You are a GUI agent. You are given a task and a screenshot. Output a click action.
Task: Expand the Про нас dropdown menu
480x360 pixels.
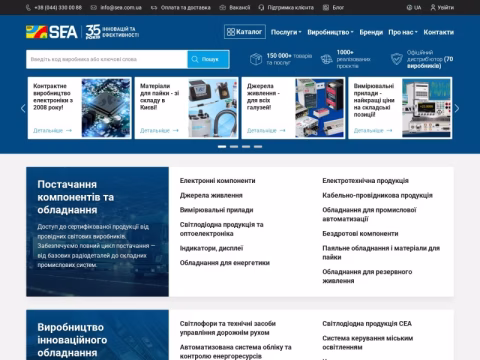403,32
